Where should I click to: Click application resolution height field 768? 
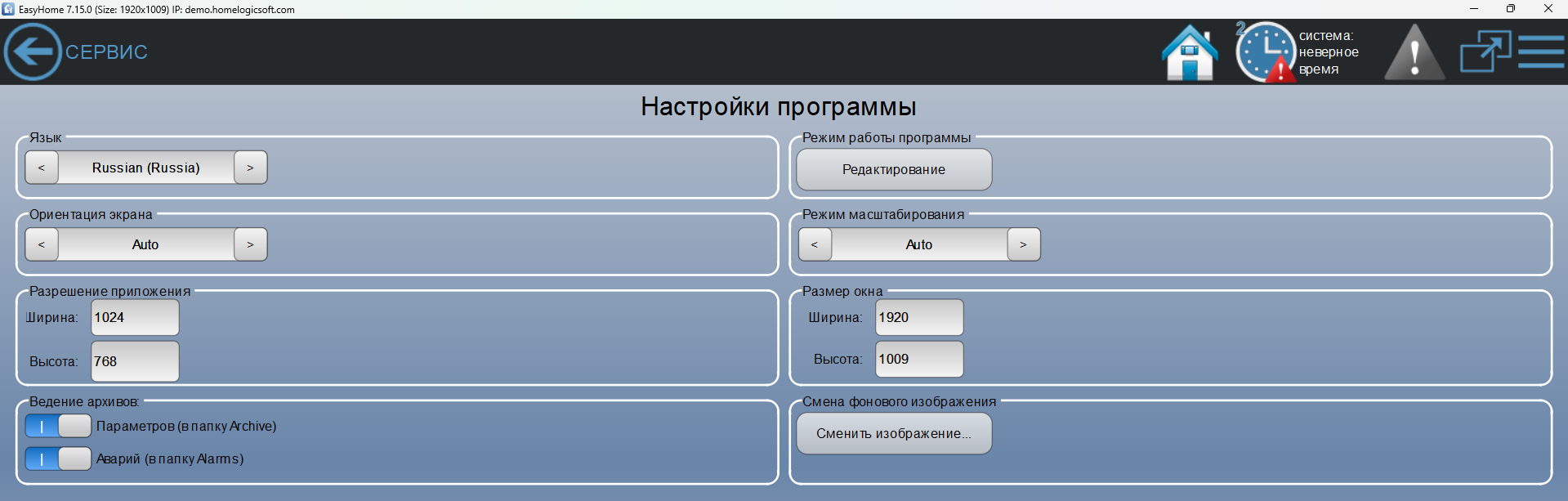[135, 361]
